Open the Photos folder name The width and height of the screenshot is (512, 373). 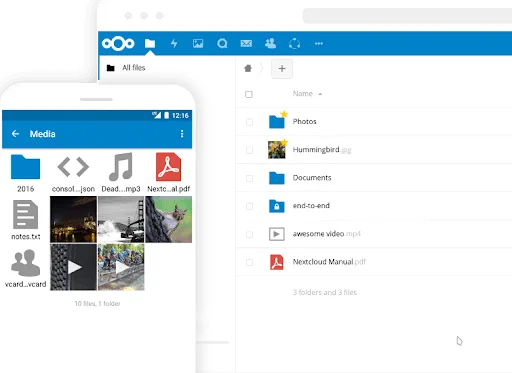(304, 121)
